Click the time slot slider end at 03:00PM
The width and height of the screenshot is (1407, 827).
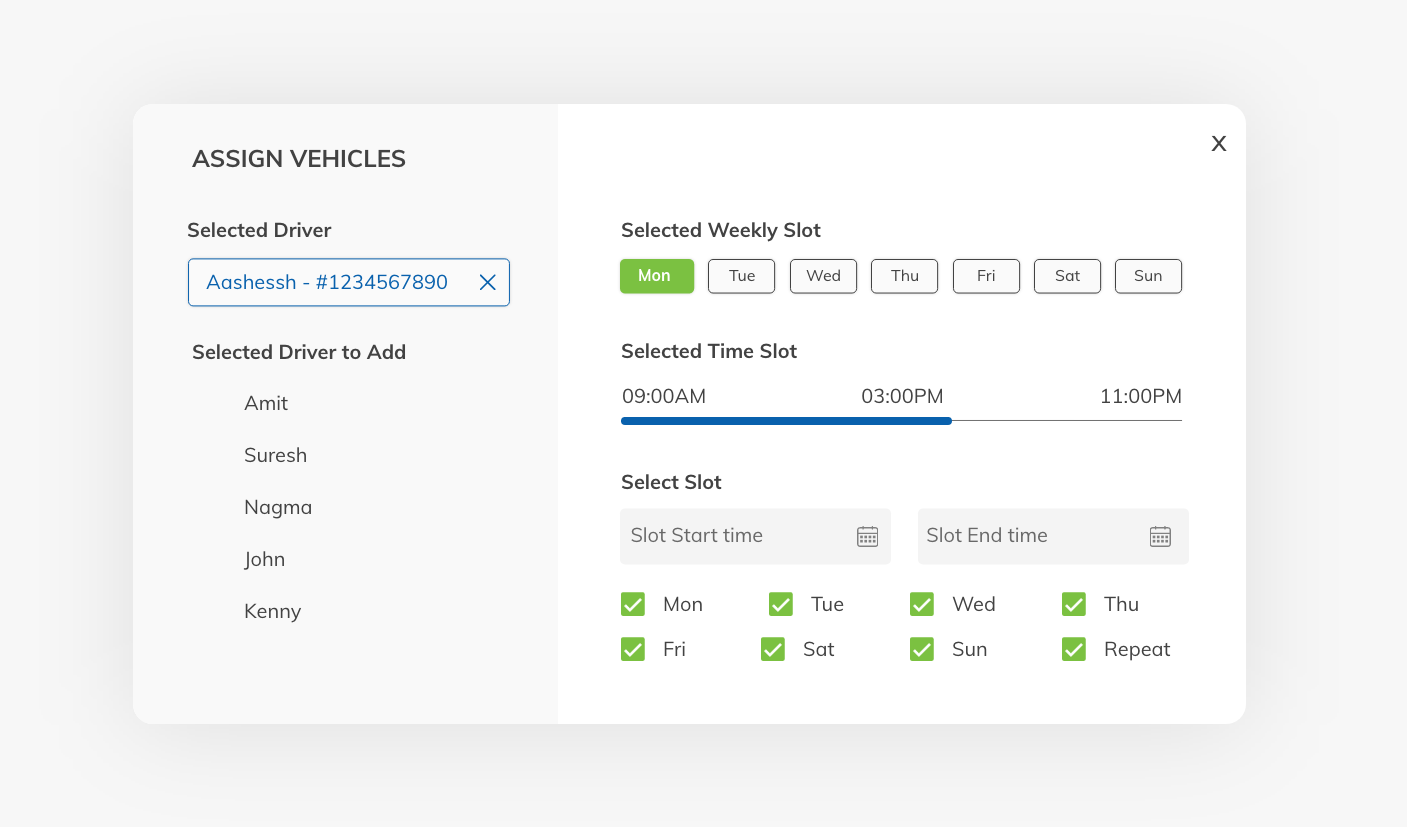[950, 421]
